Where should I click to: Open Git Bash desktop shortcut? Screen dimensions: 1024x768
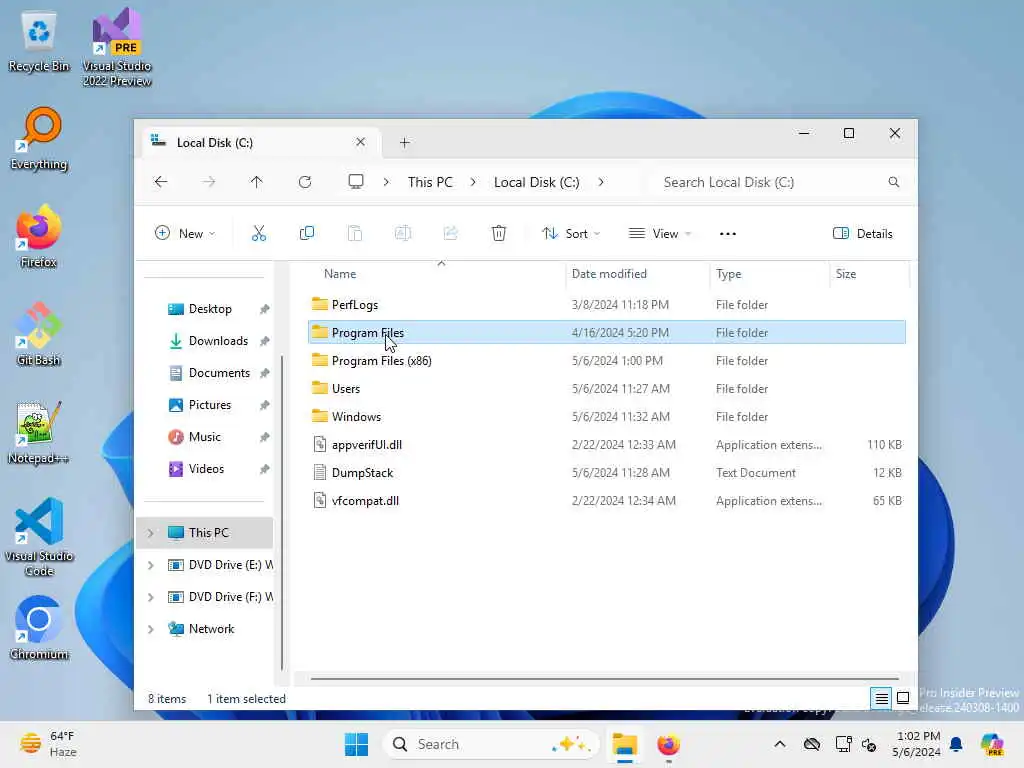coord(39,334)
